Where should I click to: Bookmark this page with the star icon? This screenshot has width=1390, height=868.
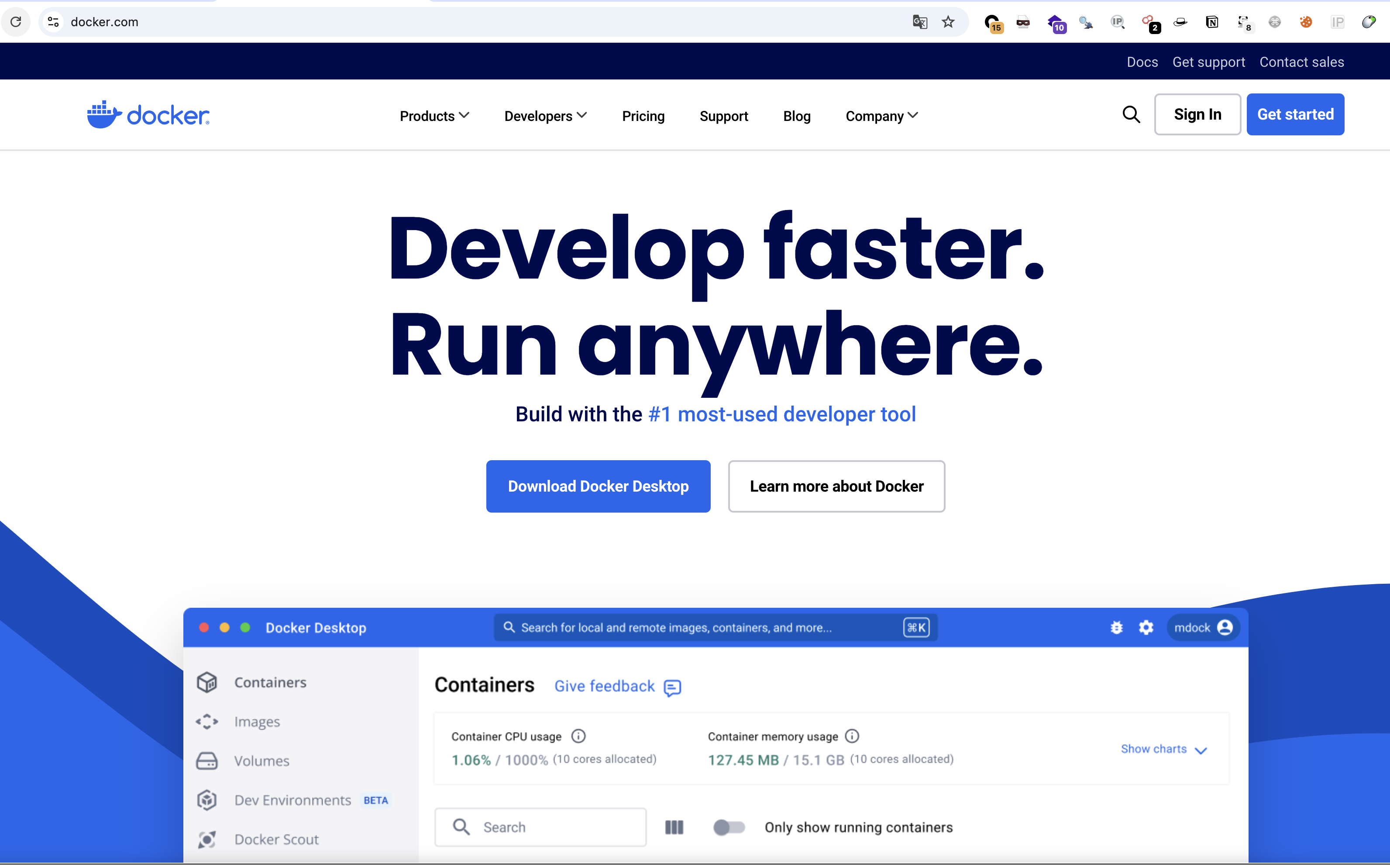948,22
